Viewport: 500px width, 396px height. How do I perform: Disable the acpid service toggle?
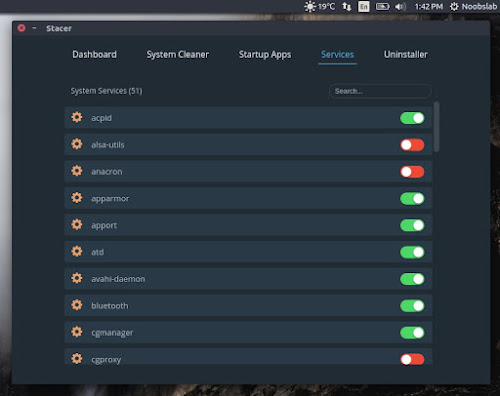click(412, 118)
